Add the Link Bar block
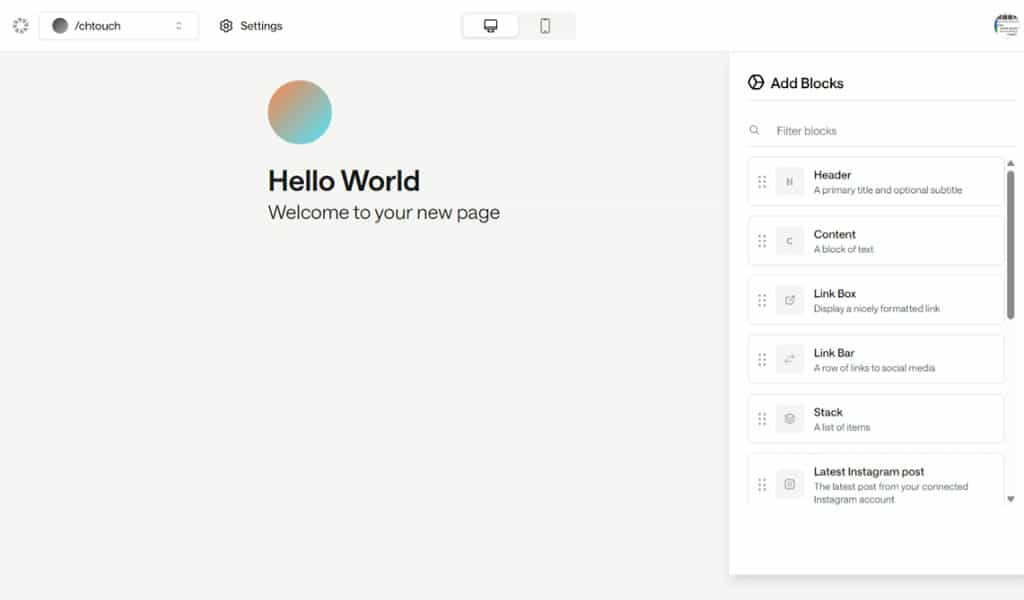The height and width of the screenshot is (600, 1024). [875, 360]
